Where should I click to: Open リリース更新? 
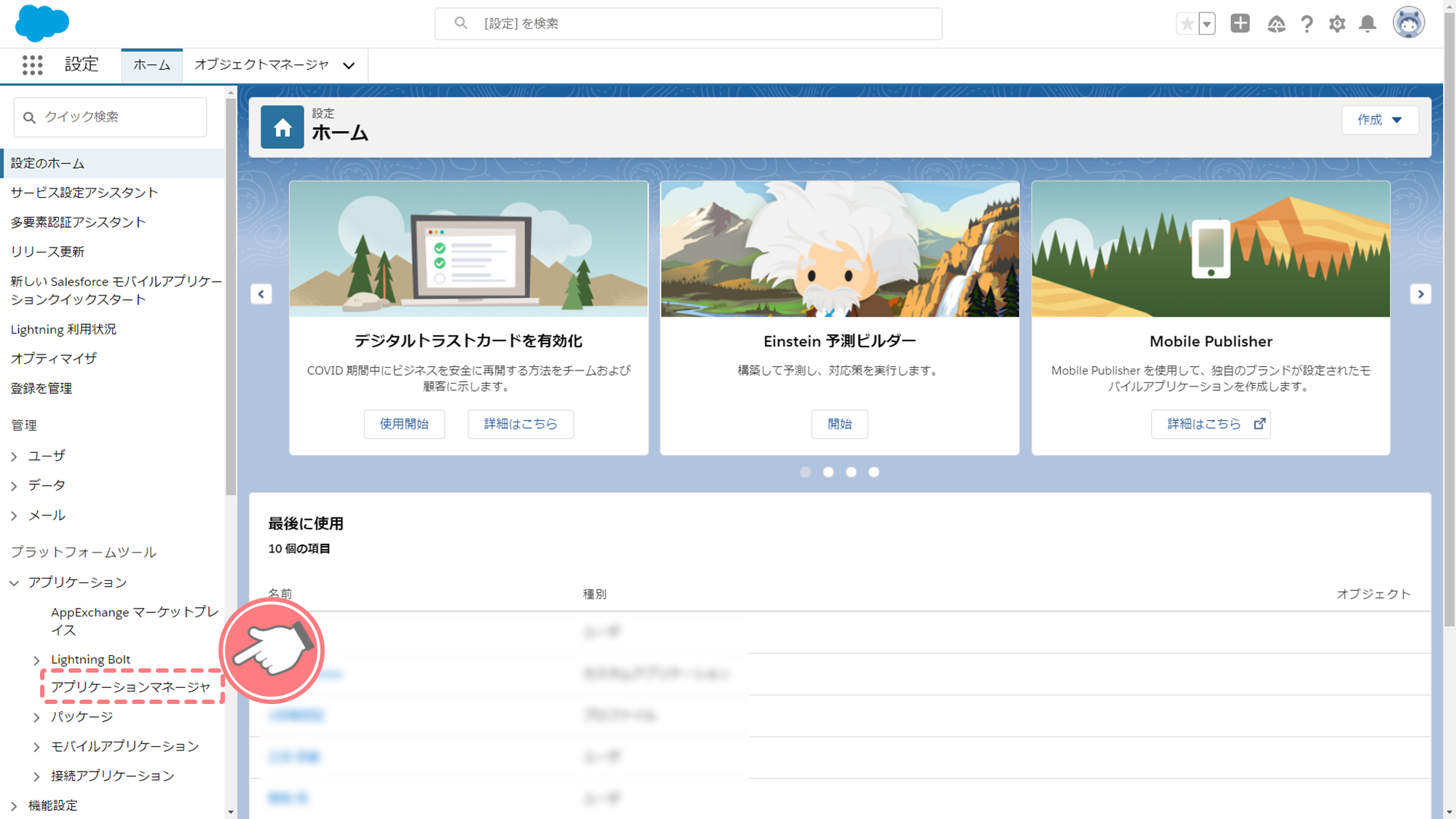tap(47, 252)
